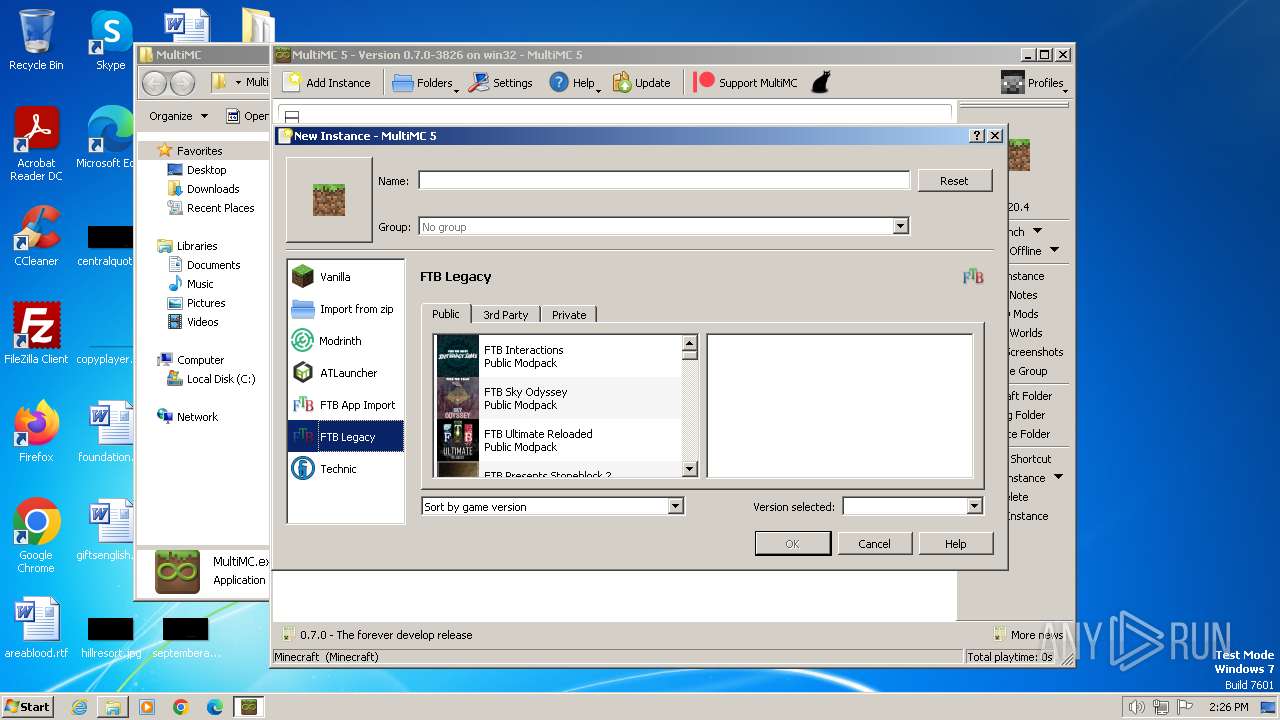The height and width of the screenshot is (720, 1280).
Task: Click the FTB logo in the header
Action: (x=972, y=277)
